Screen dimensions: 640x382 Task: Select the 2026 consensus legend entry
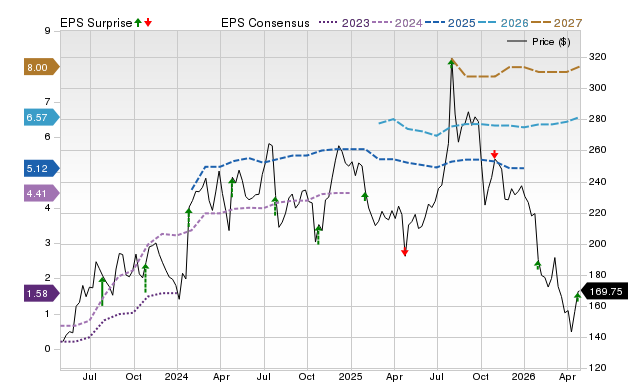503,23
